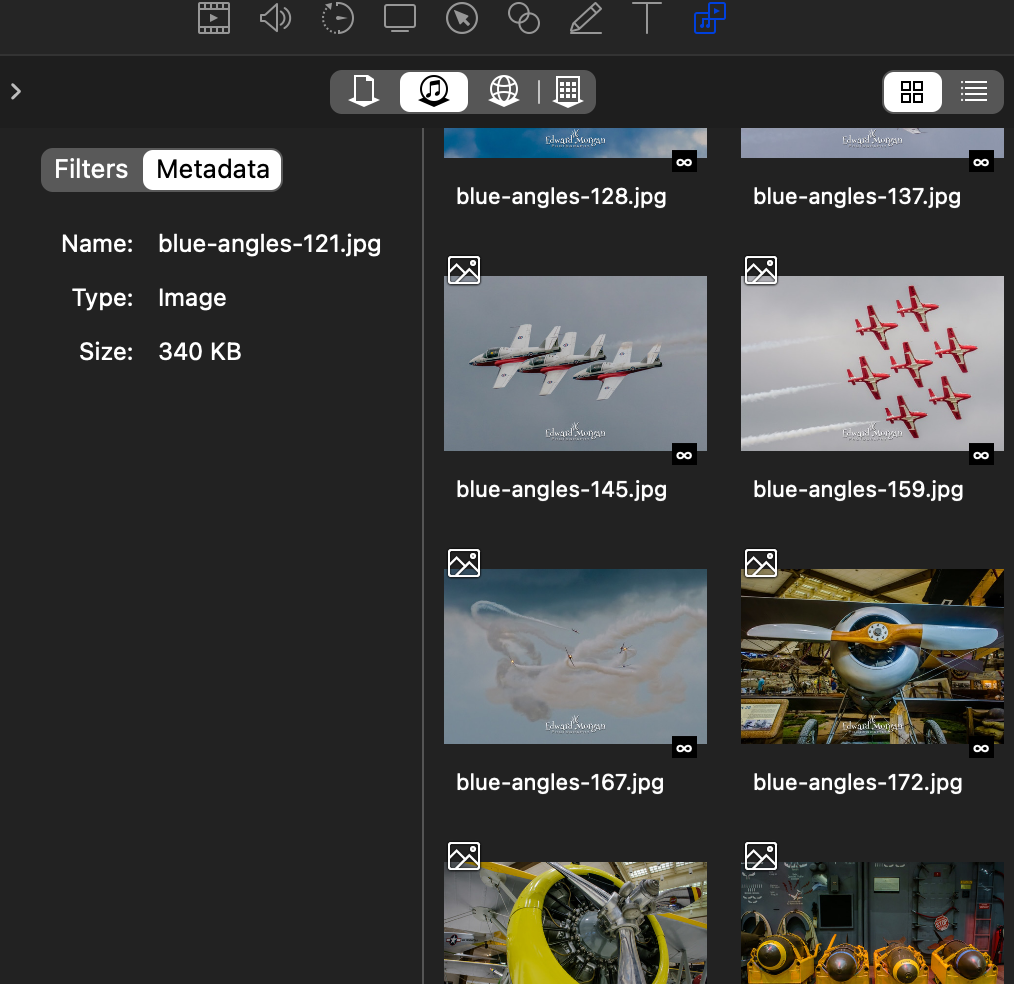The image size is (1014, 984).
Task: Open the Screen Recording display icon
Action: [400, 17]
